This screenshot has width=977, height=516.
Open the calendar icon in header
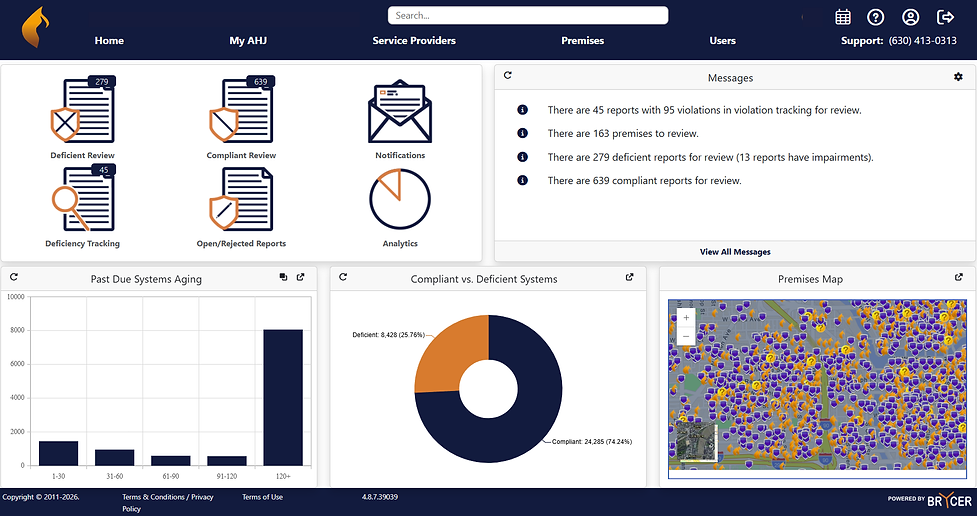(x=843, y=17)
